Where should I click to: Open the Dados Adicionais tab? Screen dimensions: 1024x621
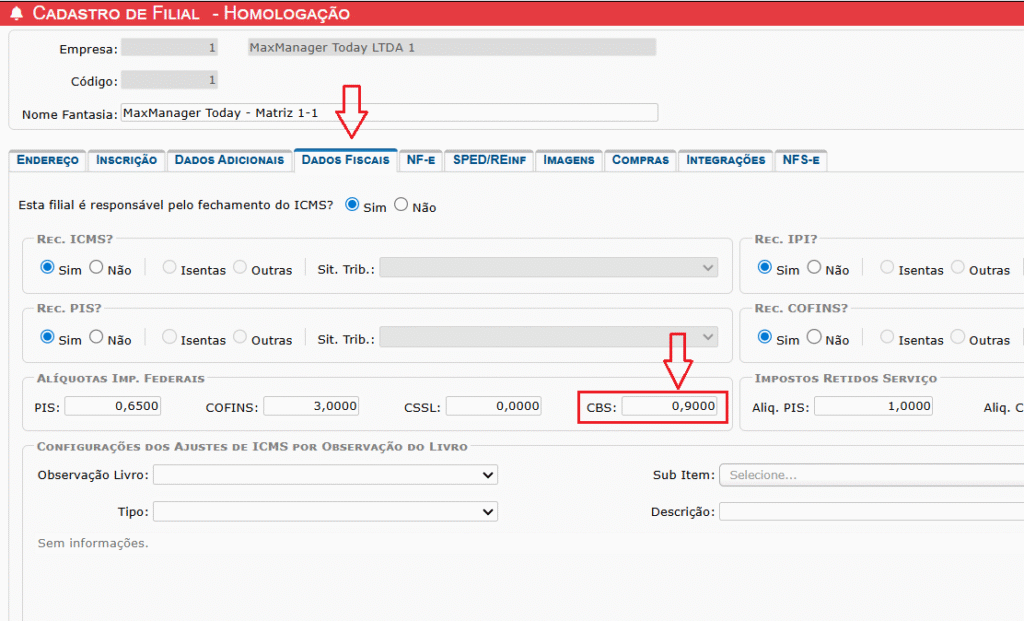click(x=229, y=160)
